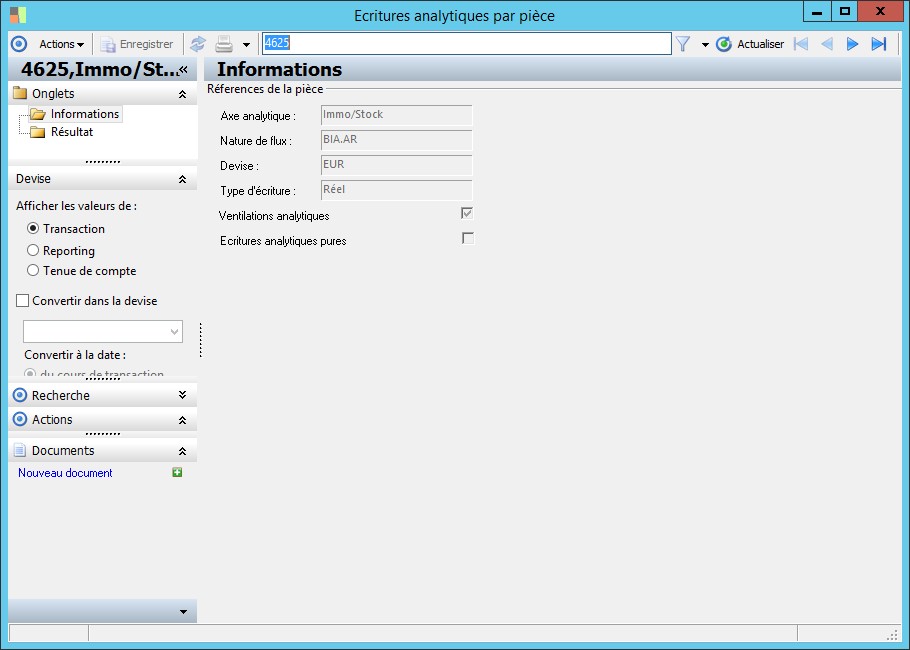Click the sidebar Actions circle icon
The height and width of the screenshot is (650, 910).
tap(20, 419)
